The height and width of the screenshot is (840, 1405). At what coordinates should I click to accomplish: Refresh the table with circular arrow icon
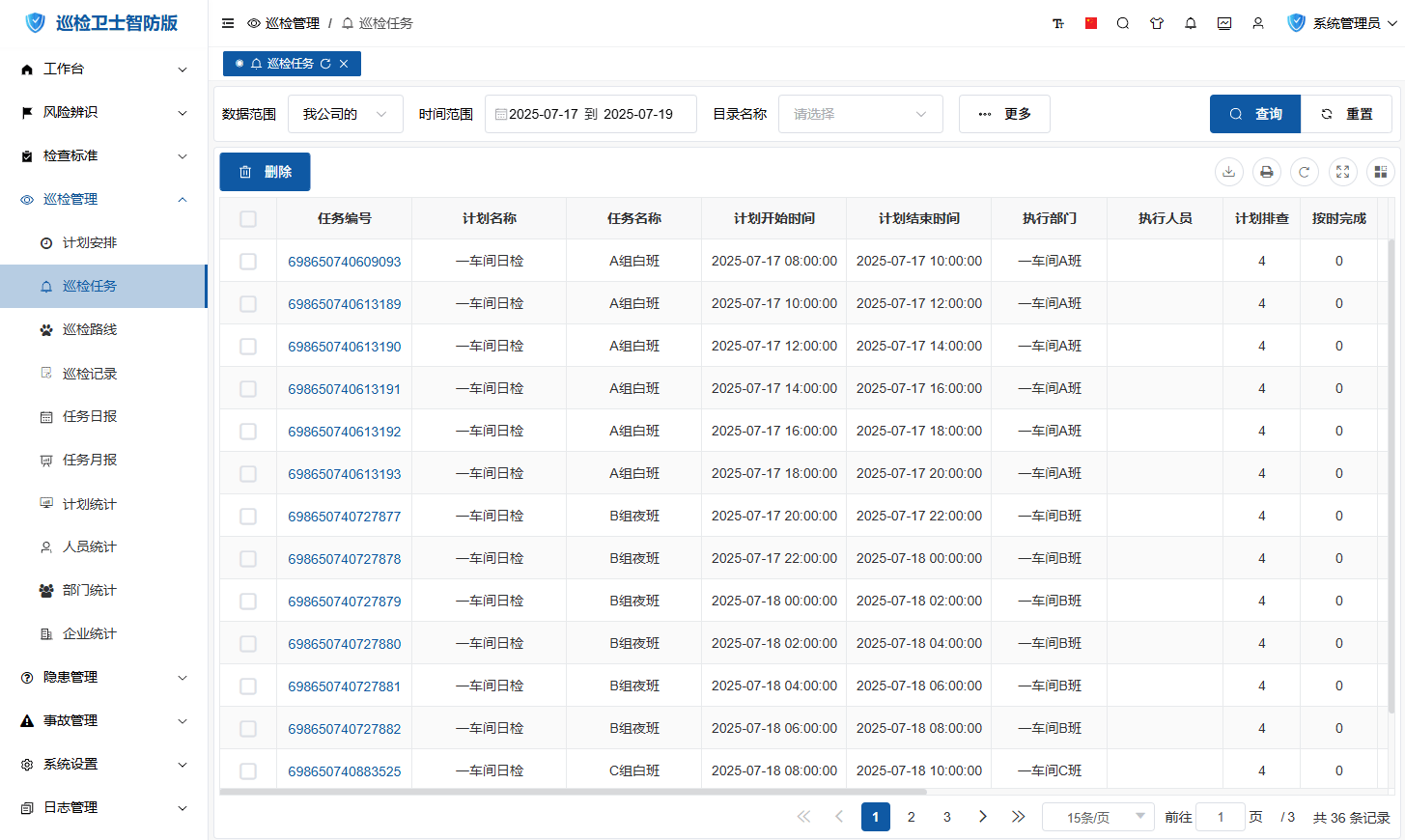[1305, 172]
